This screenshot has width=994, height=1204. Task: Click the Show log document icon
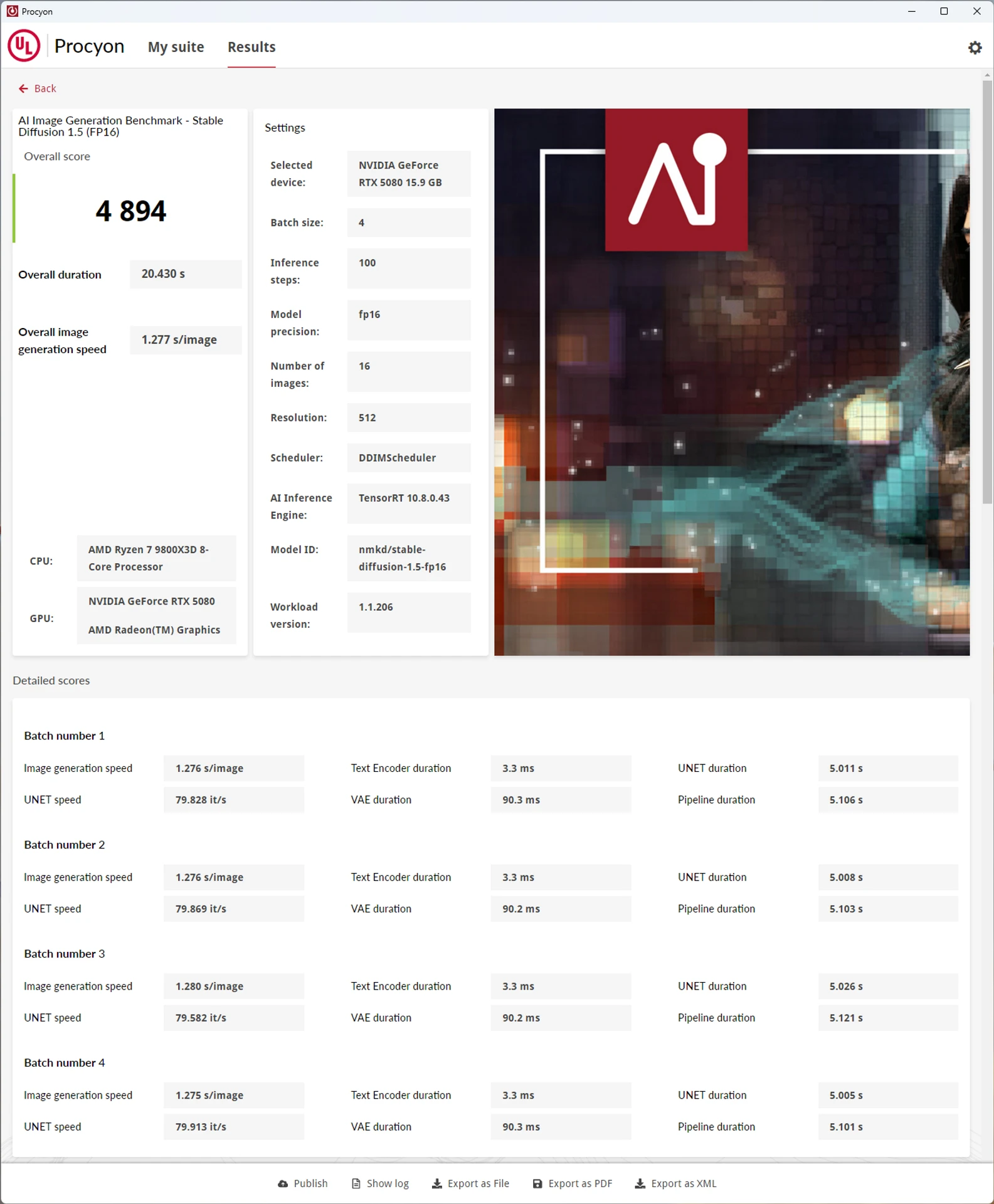pos(356,1183)
